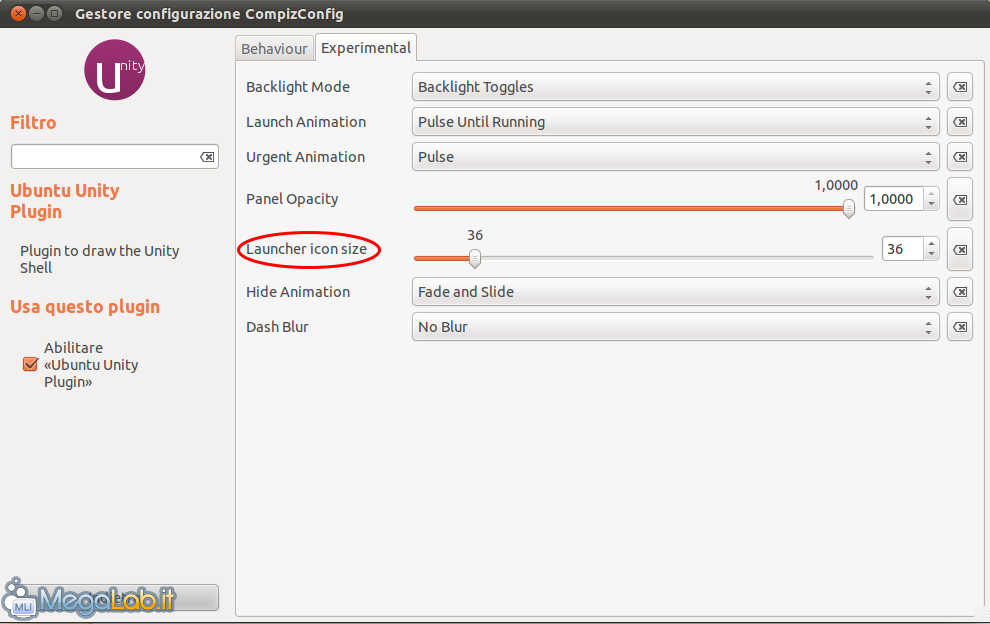Reset the Urgent Animation setting
The width and height of the screenshot is (990, 624).
[960, 157]
